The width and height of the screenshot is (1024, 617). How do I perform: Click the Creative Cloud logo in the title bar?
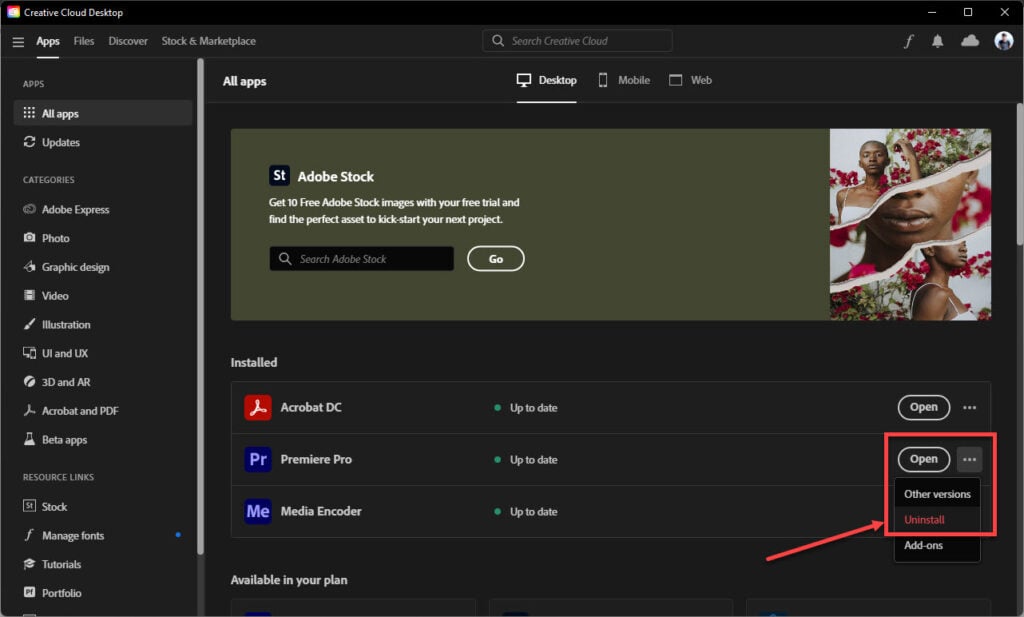pyautogui.click(x=13, y=12)
